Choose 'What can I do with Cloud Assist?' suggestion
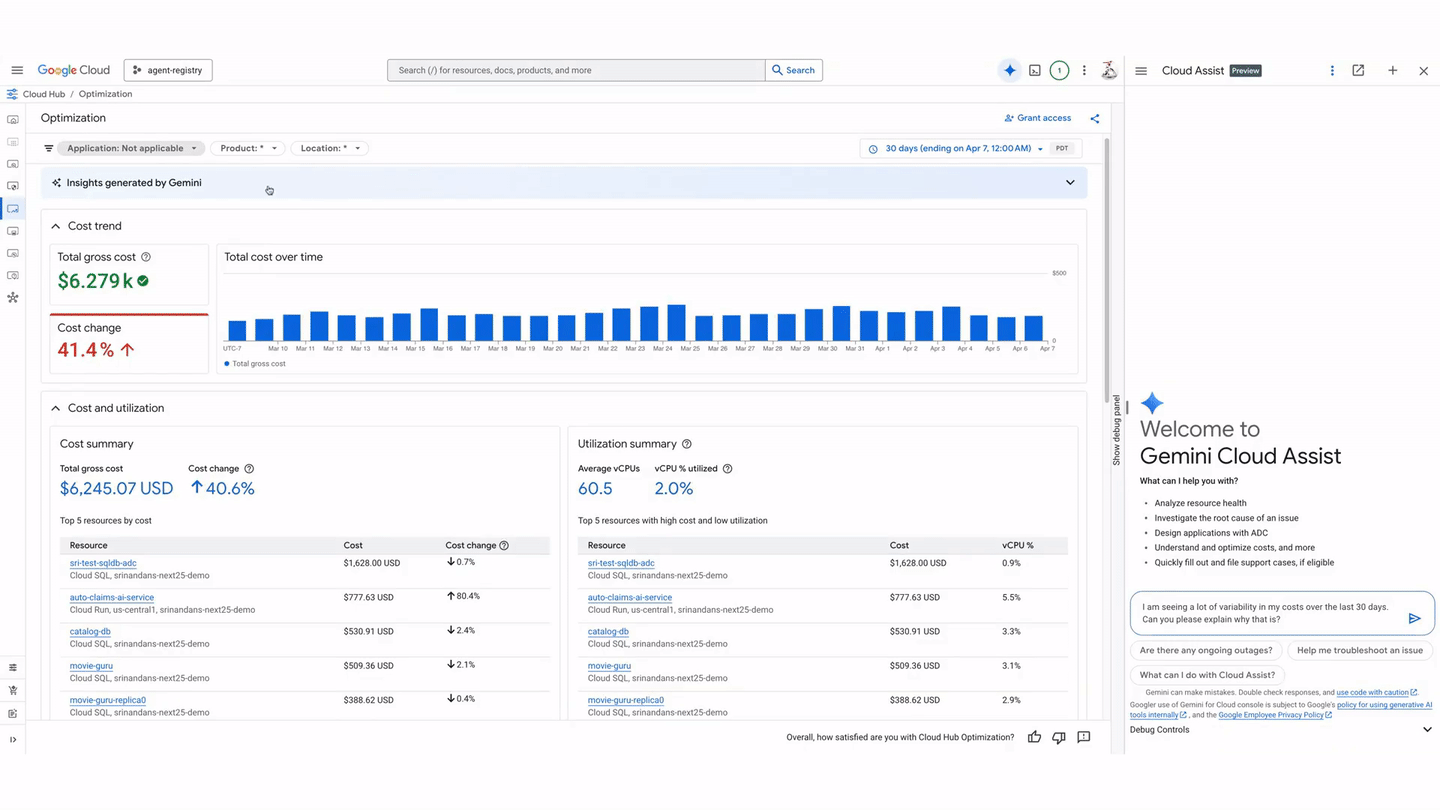Image resolution: width=1440 pixels, height=810 pixels. (1207, 675)
